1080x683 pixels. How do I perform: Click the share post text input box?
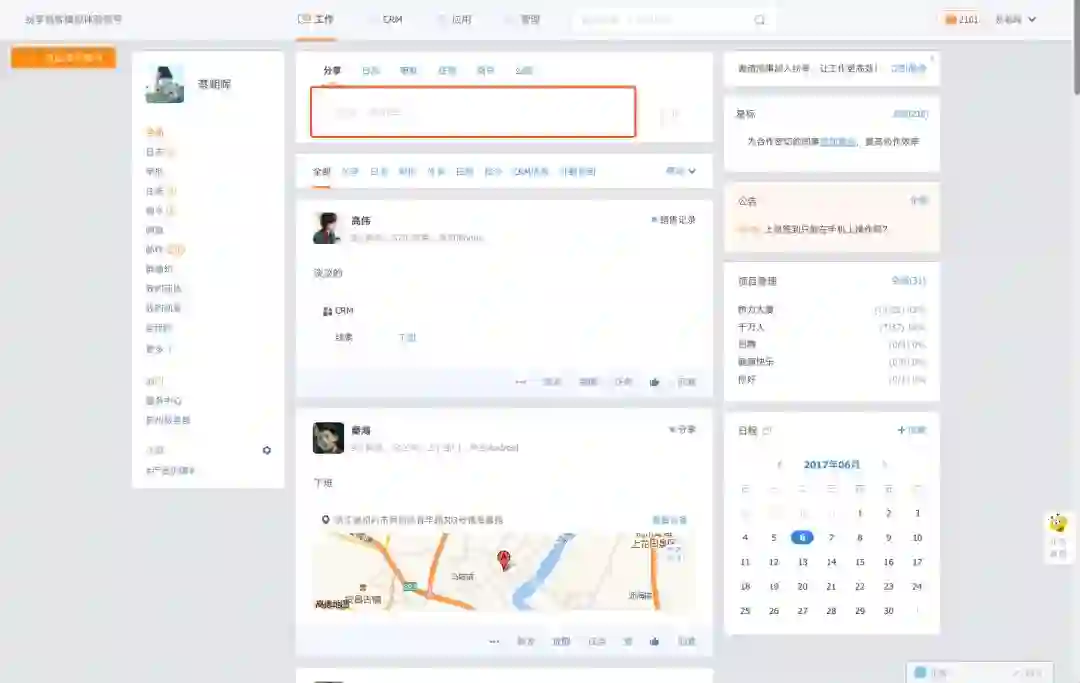pos(473,112)
